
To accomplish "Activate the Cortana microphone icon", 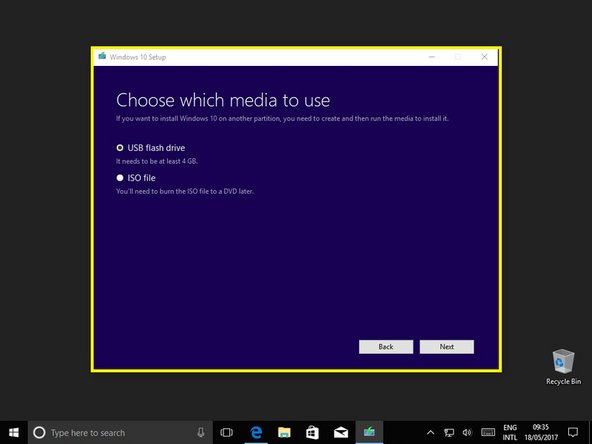I will (201, 432).
